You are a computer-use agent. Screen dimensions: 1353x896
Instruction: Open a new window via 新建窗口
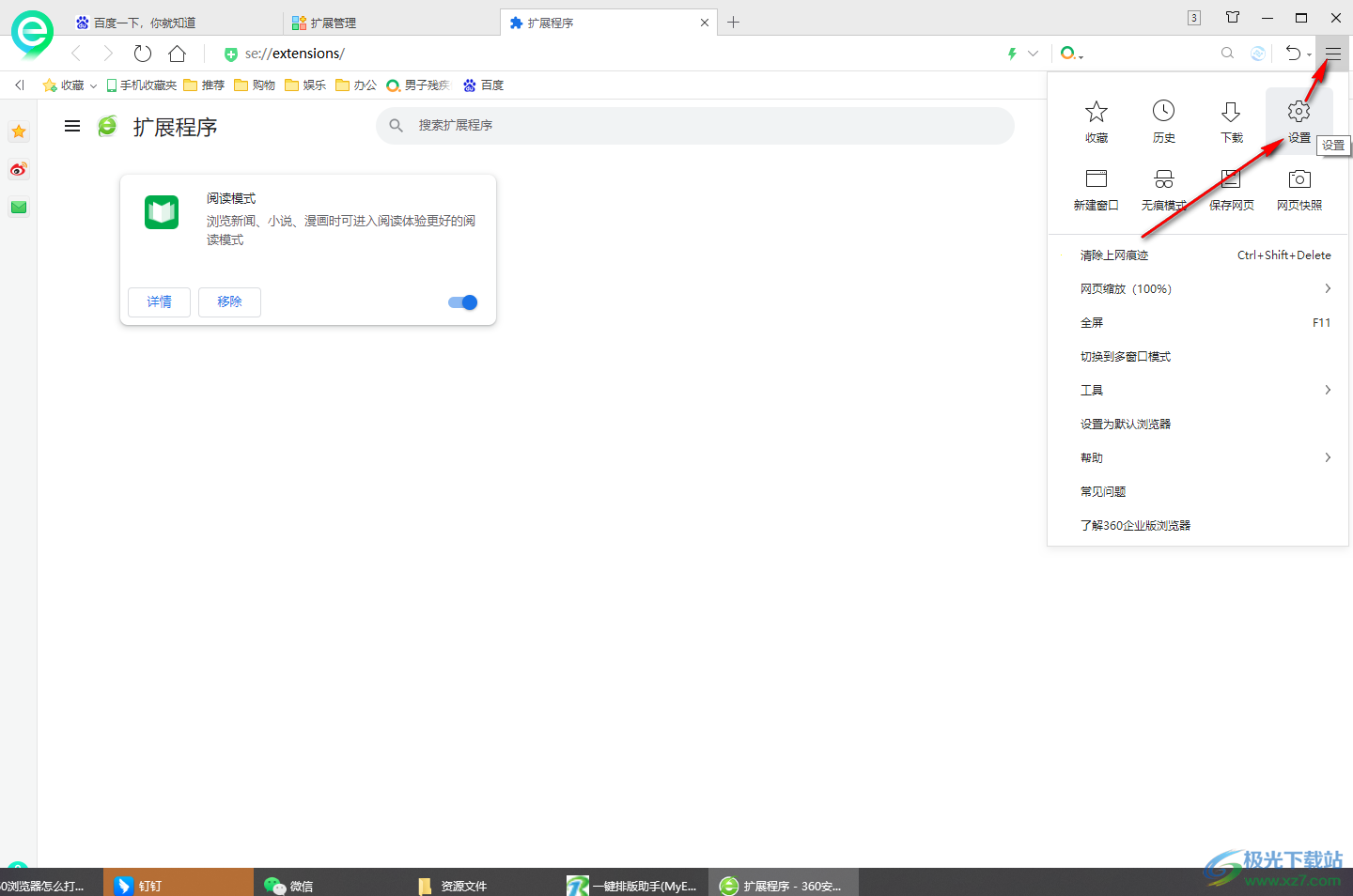[x=1096, y=189]
